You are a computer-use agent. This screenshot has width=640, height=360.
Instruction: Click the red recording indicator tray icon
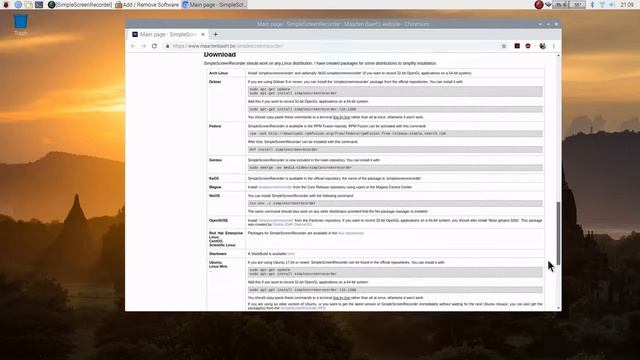(539, 4)
